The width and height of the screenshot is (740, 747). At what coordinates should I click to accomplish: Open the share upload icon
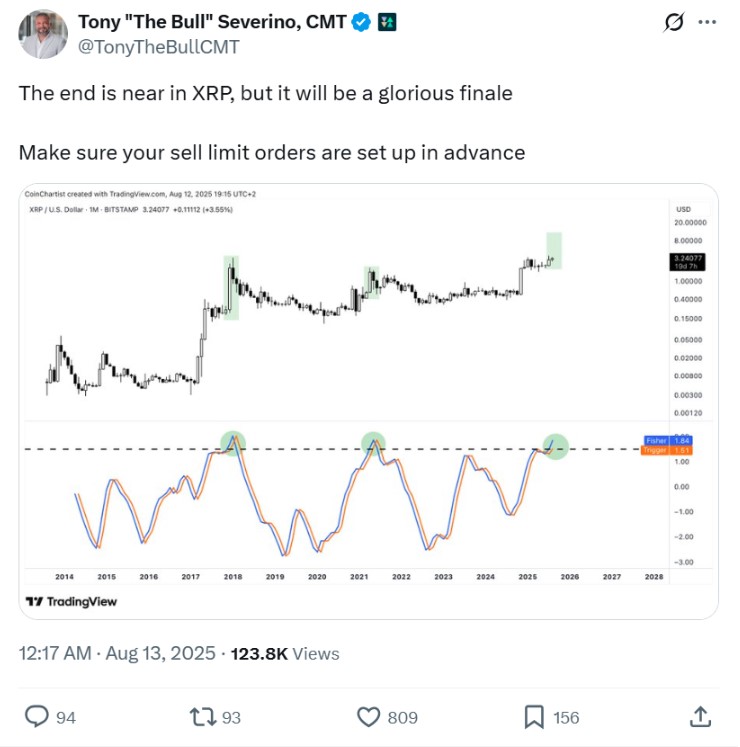[x=700, y=717]
